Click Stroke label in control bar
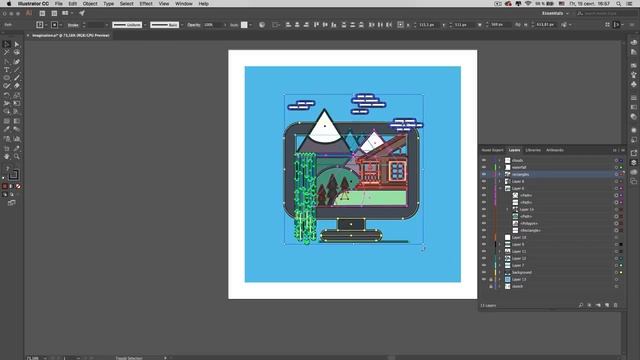Screen dimensions: 640x360 click(73, 25)
